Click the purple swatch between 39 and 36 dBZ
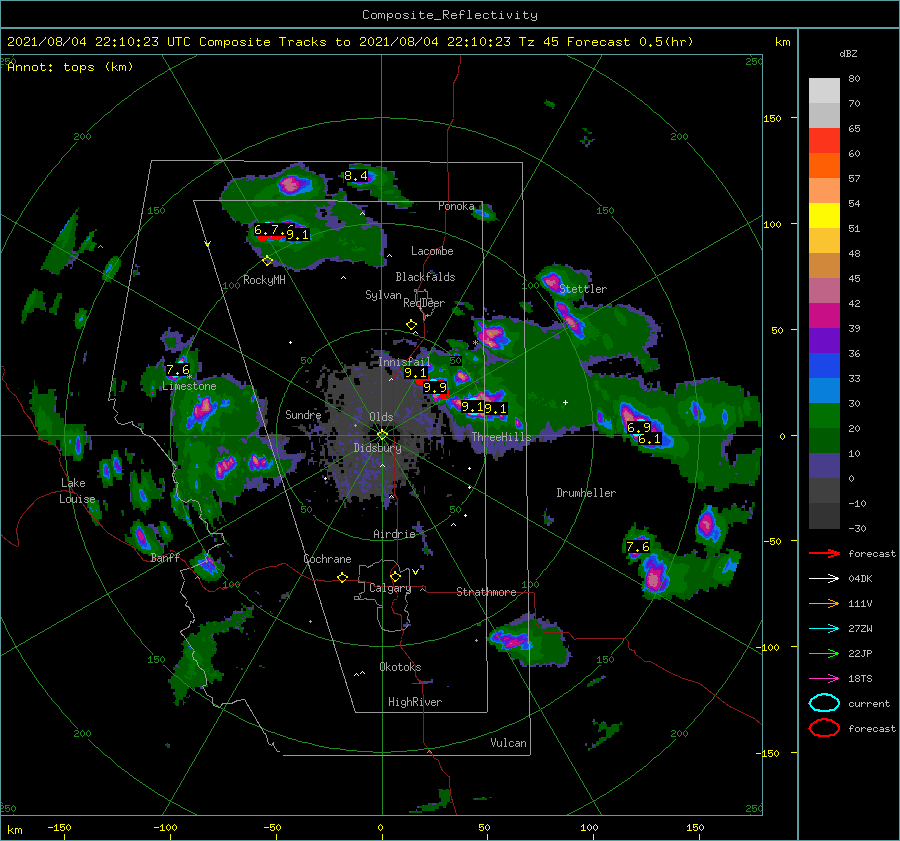The width and height of the screenshot is (900, 841). tap(824, 340)
